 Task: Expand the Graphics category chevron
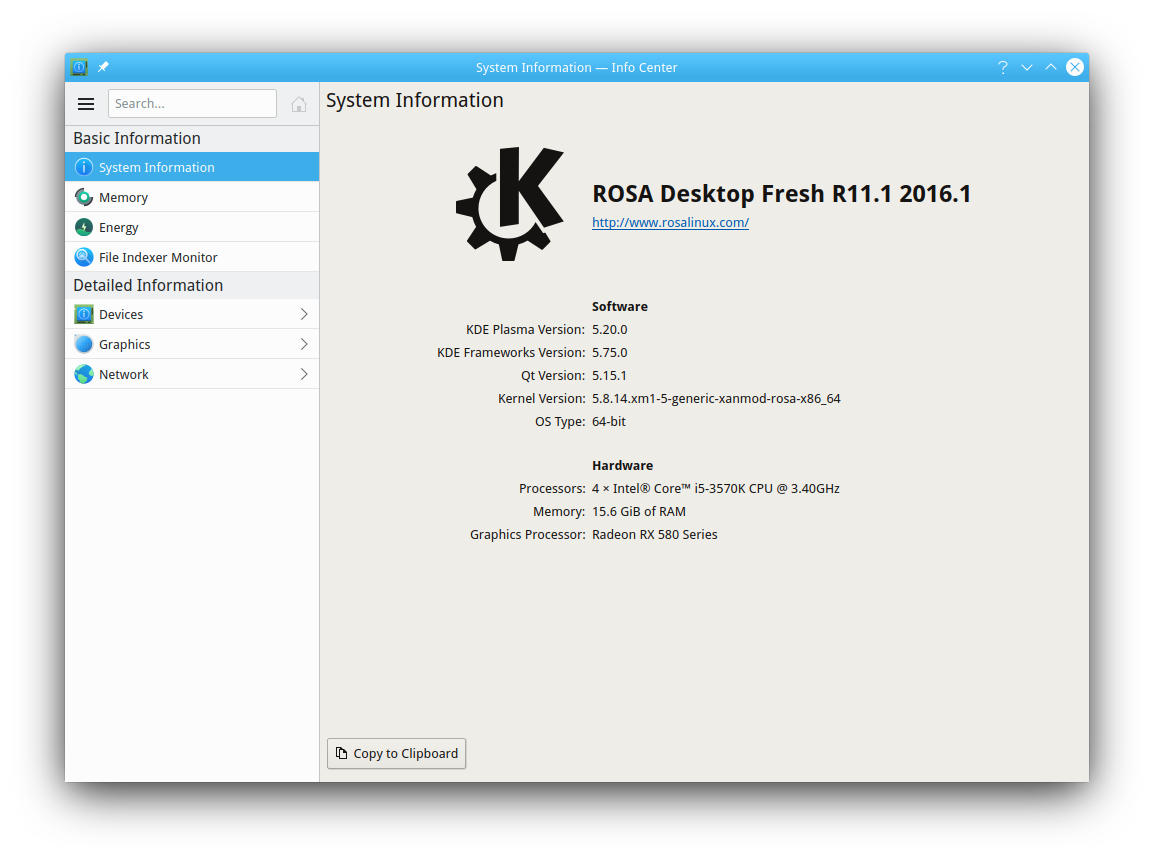pos(304,344)
